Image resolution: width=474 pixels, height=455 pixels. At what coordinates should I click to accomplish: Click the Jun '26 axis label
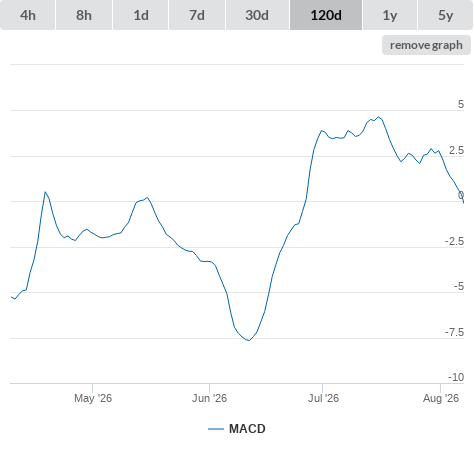209,398
